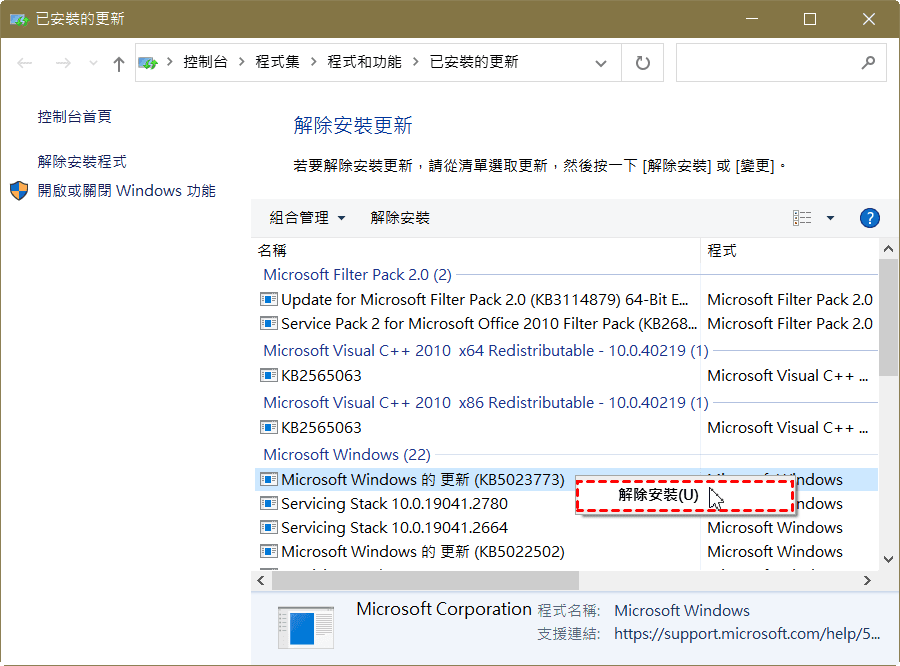Click the horizontal scrollbar thumb

point(425,580)
